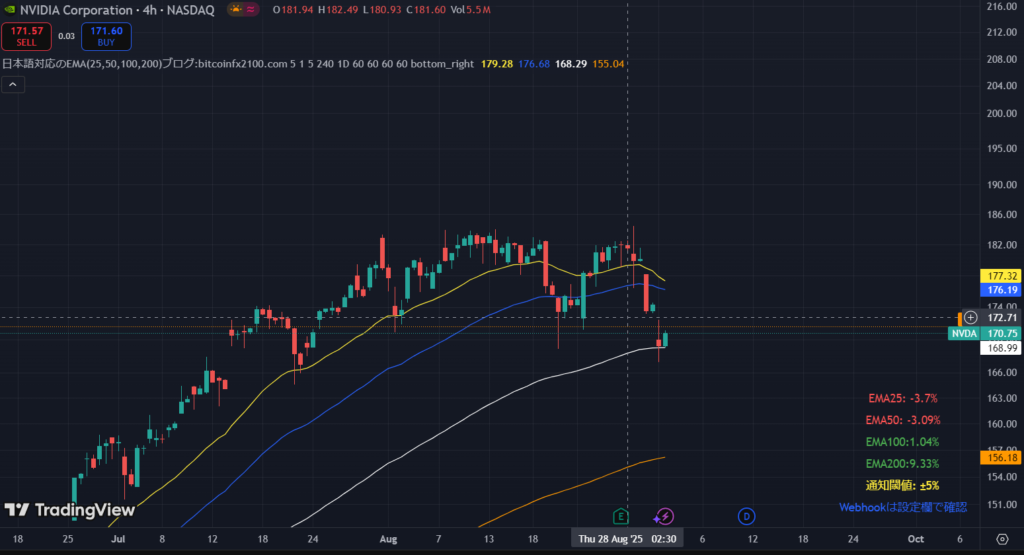Click the 151.00 price scale label
Viewport: 1024px width, 555px height.
point(1002,504)
